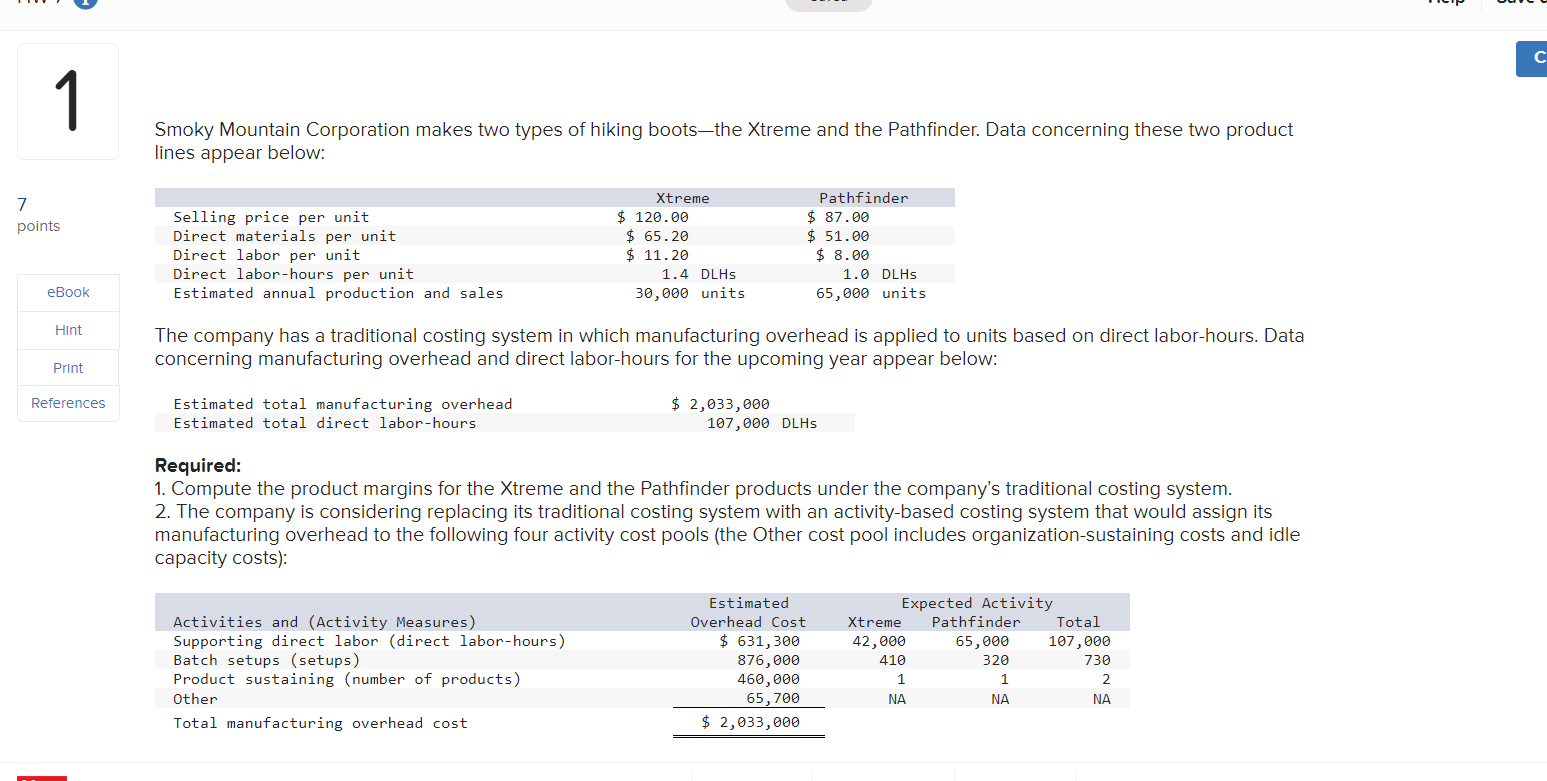Open the References link in sidebar
Screen dimensions: 1547x781
68,403
